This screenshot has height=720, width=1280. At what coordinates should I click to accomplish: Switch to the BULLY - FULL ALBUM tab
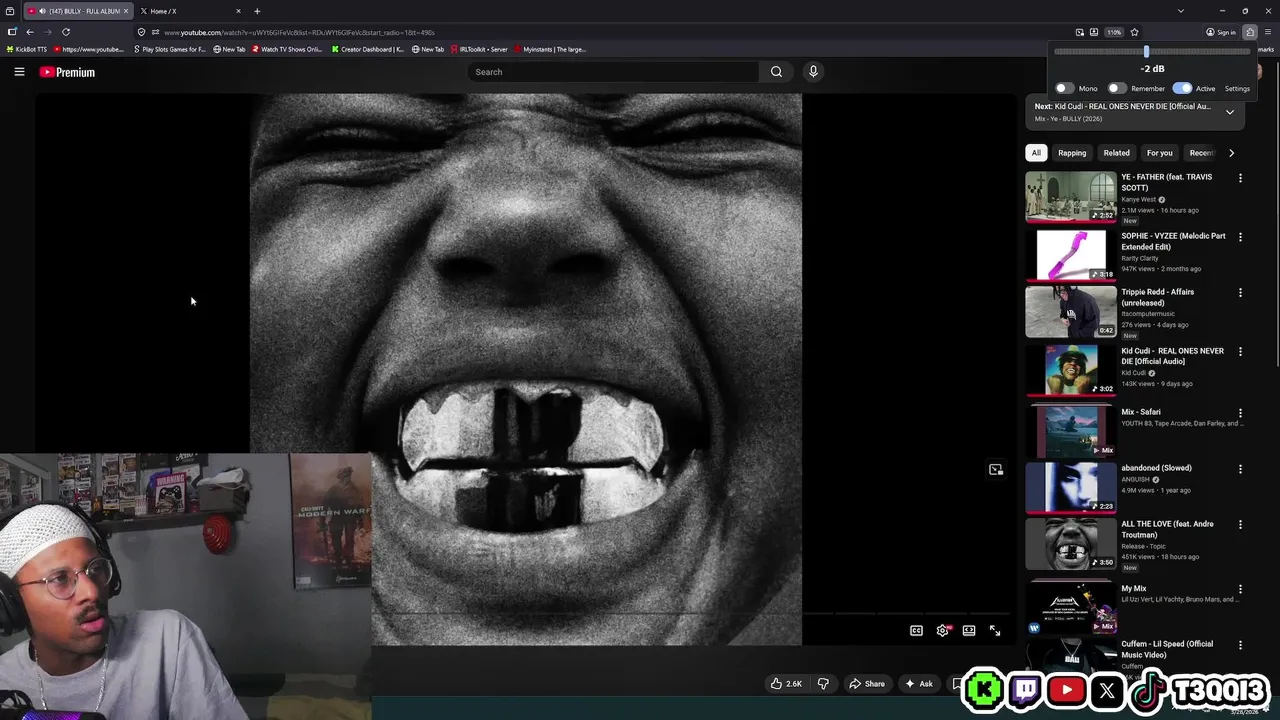click(x=77, y=11)
